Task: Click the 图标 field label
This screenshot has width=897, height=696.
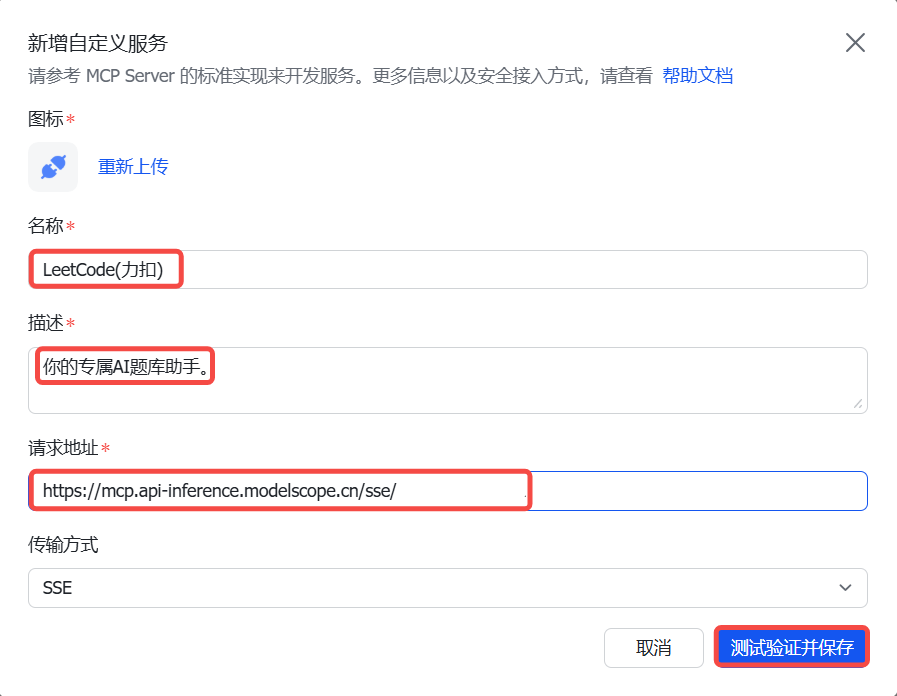Action: click(x=46, y=120)
